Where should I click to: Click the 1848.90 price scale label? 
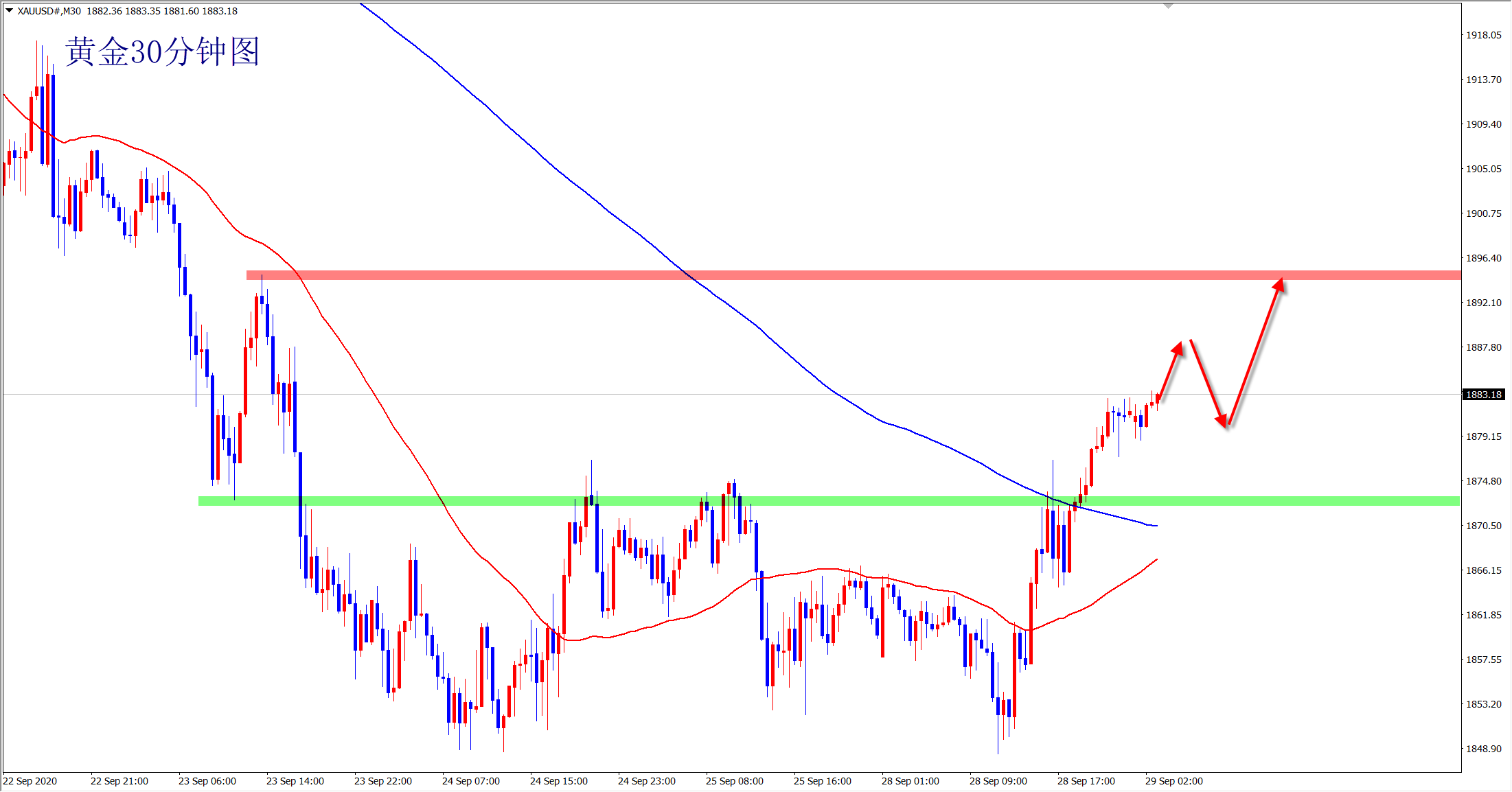pos(1484,749)
